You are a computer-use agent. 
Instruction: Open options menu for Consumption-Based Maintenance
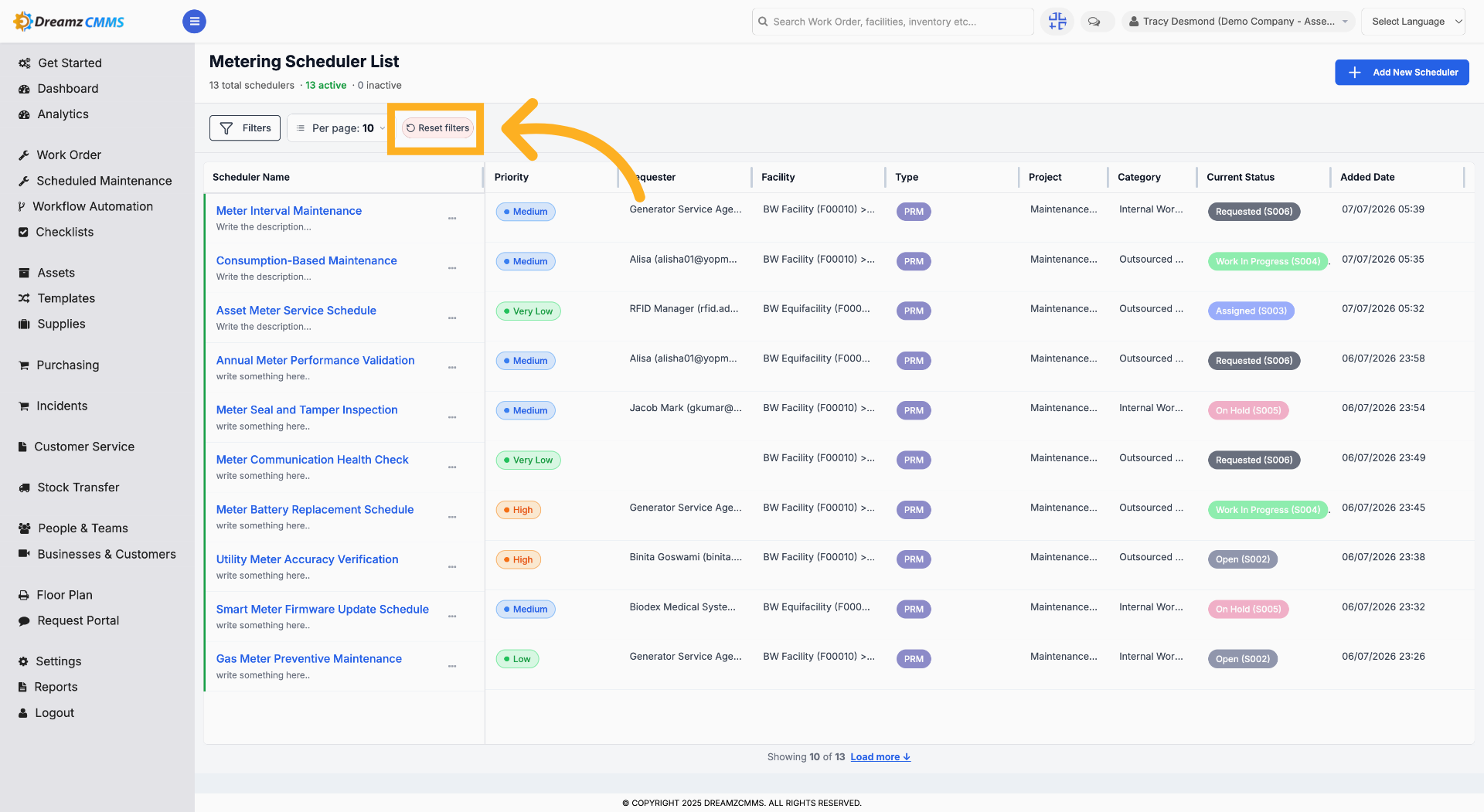tap(452, 268)
